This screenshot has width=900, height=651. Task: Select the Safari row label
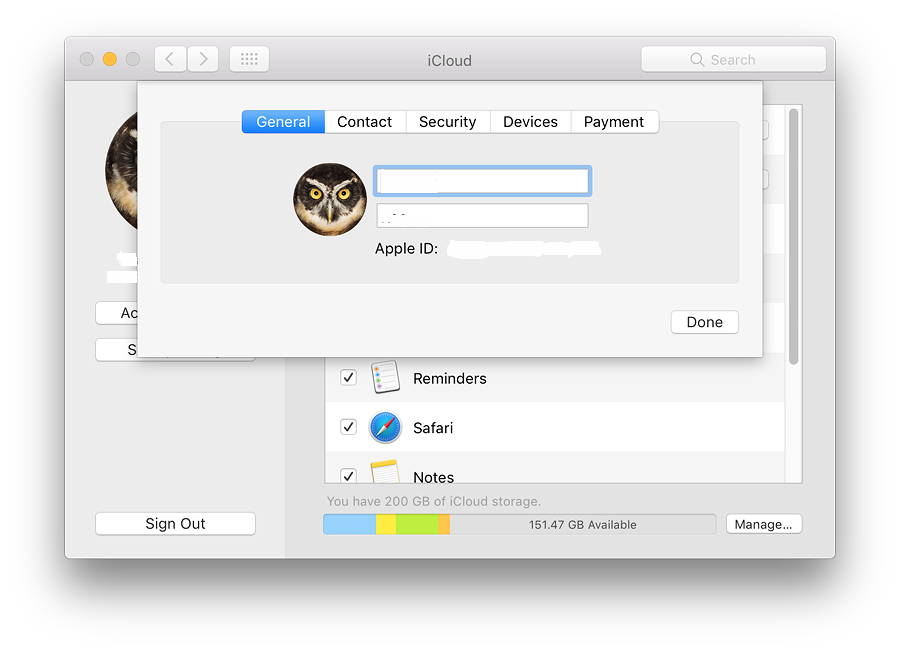click(x=433, y=428)
